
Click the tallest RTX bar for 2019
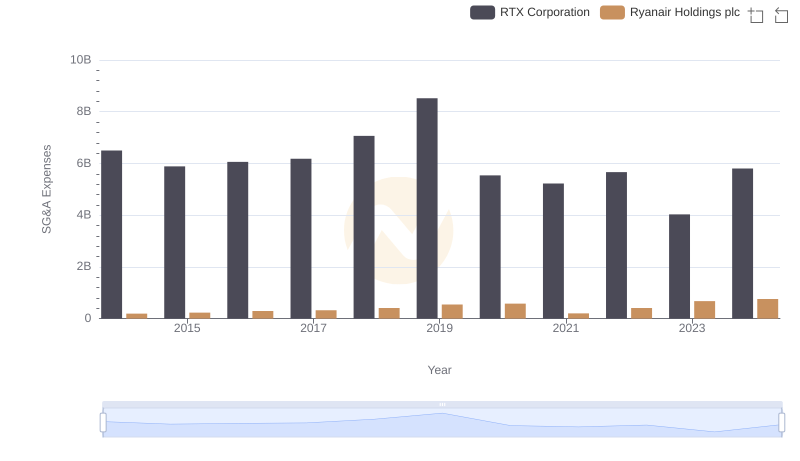pyautogui.click(x=427, y=208)
